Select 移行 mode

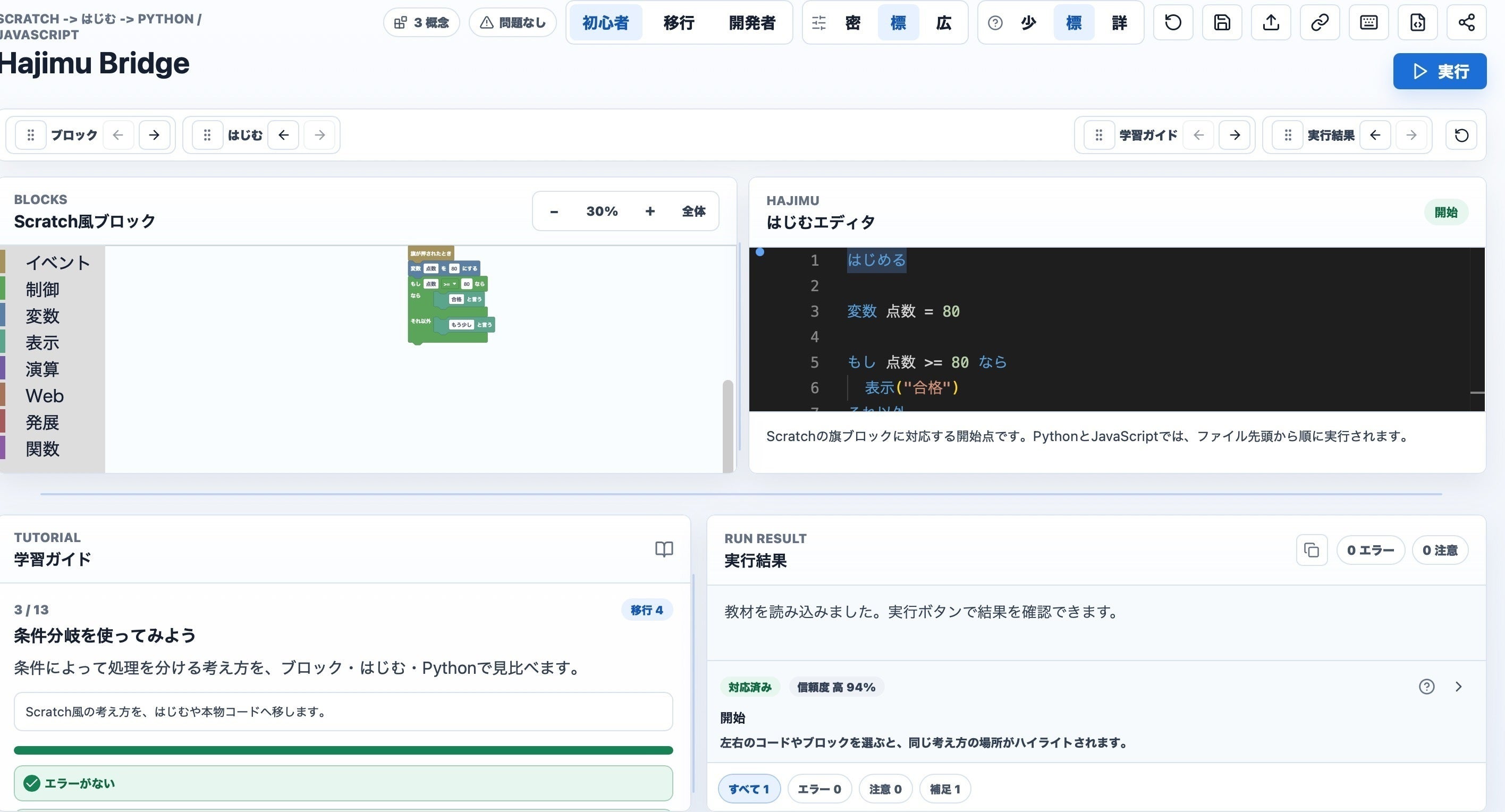click(x=679, y=23)
